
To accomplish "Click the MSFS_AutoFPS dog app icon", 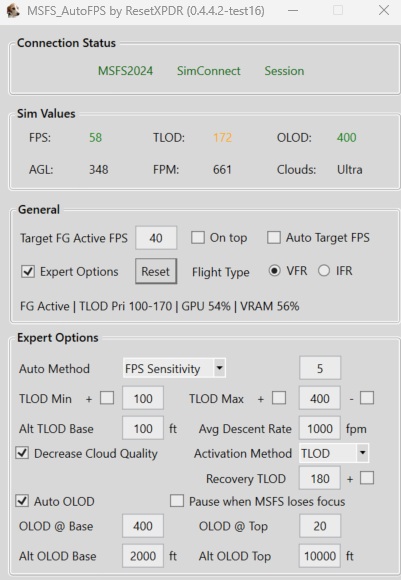I will tap(13, 11).
